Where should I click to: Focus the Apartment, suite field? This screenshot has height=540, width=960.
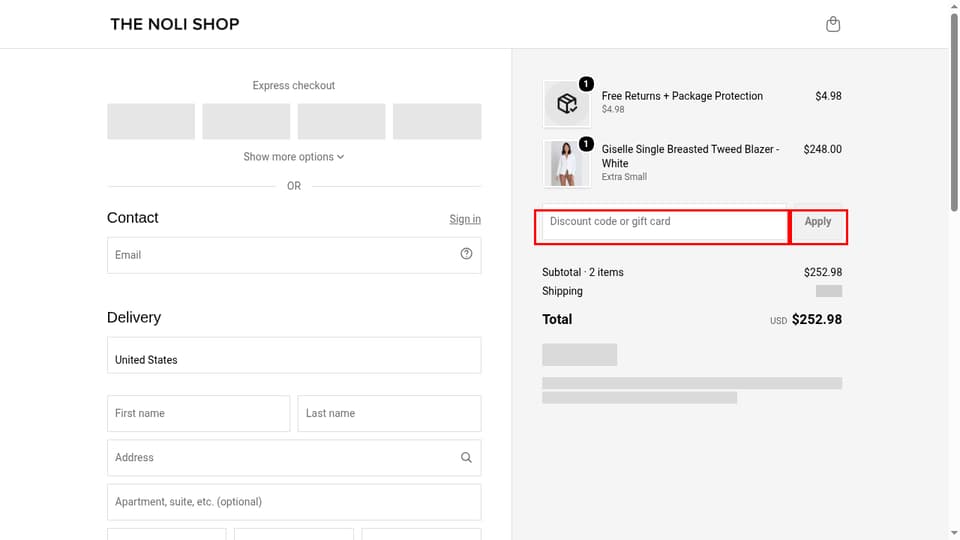[x=294, y=502]
